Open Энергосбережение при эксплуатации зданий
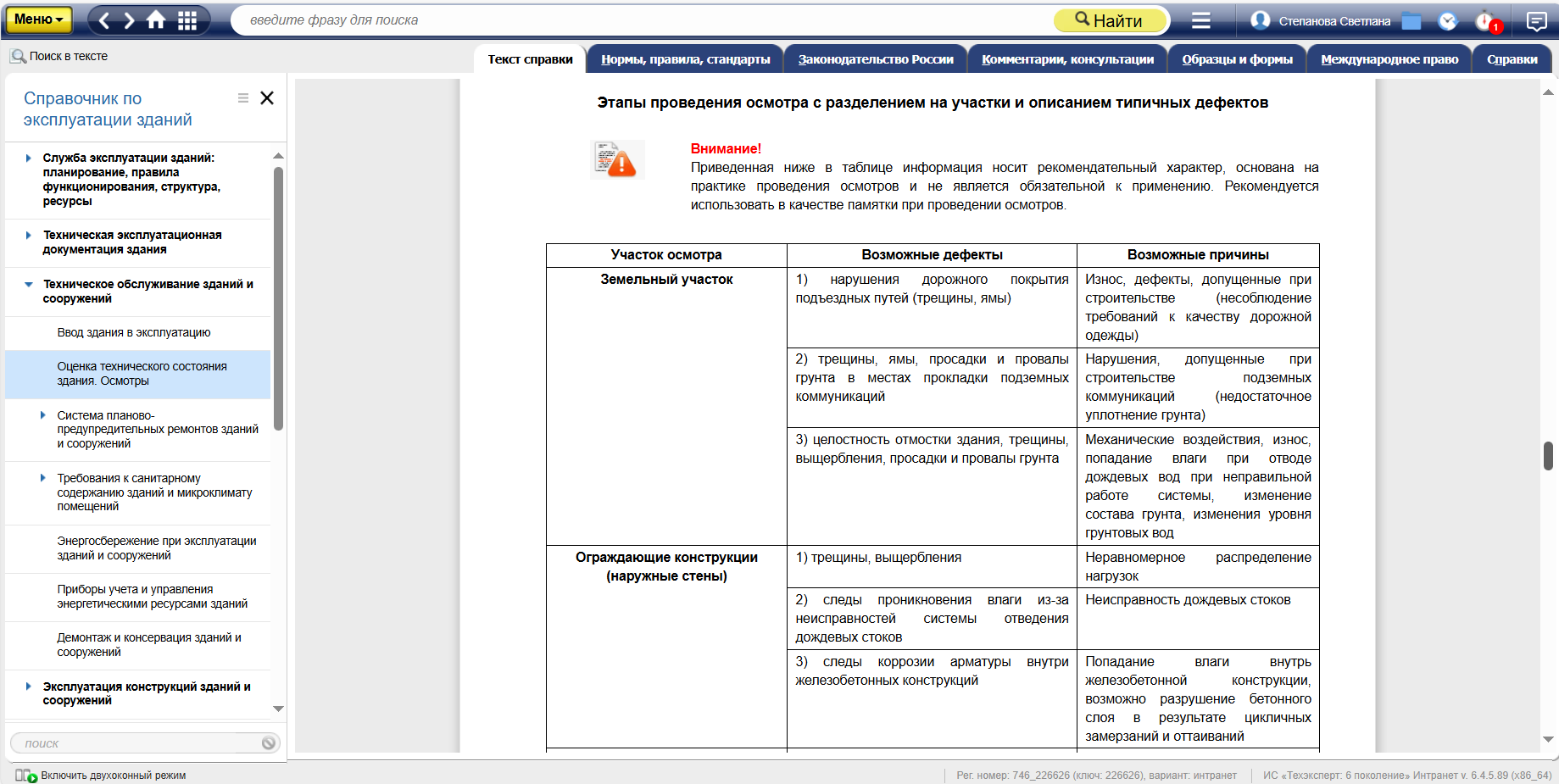 (157, 548)
